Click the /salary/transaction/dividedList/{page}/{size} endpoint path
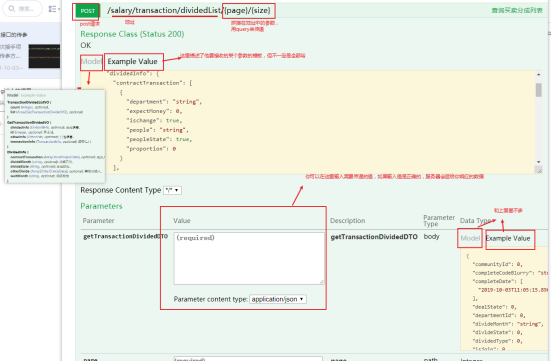This screenshot has height=361, width=551. click(x=189, y=11)
